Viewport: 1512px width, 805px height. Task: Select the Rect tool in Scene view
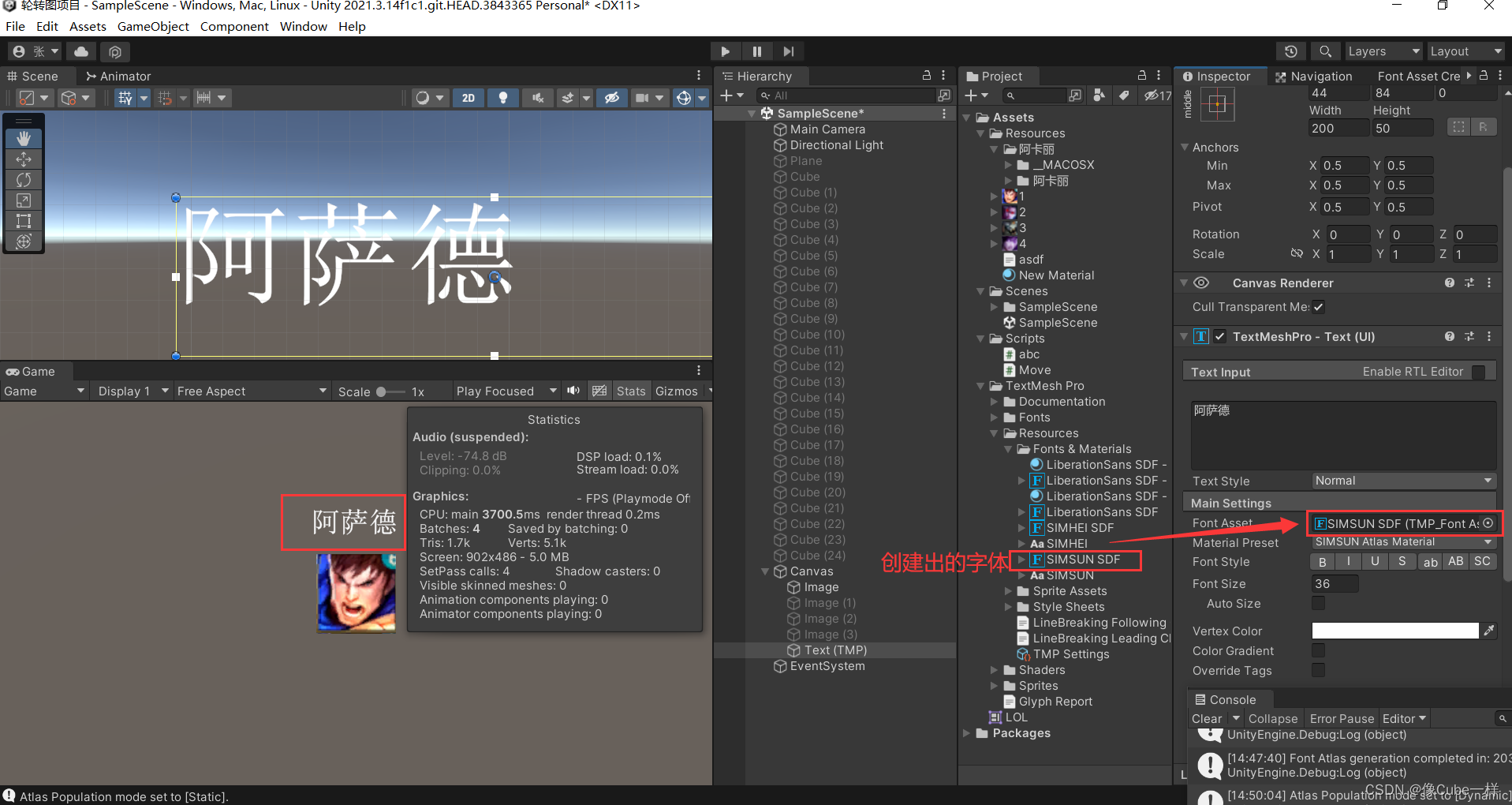tap(24, 221)
